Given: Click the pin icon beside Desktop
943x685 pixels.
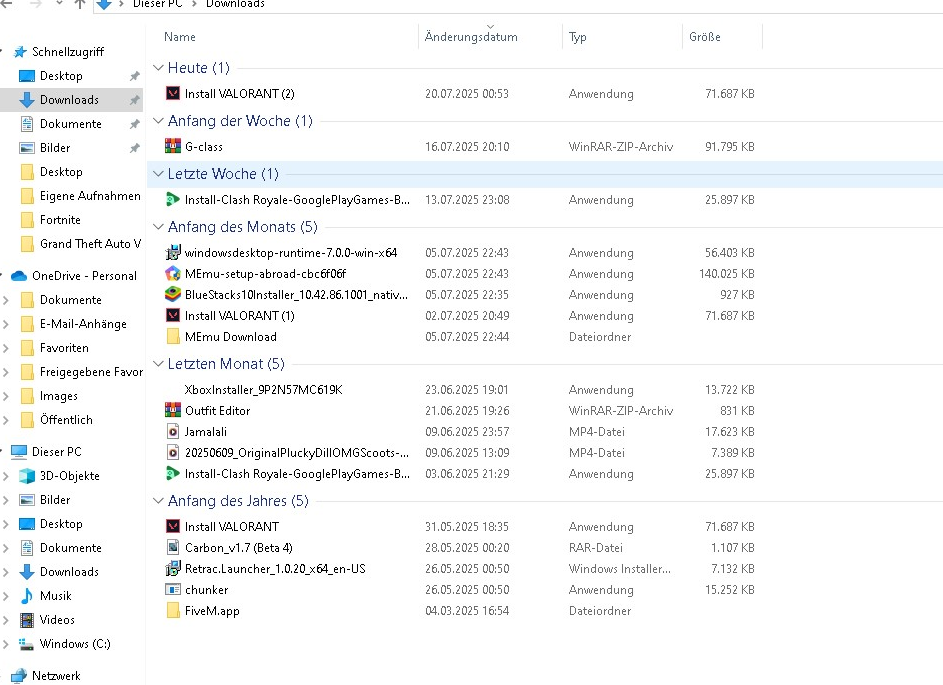Looking at the screenshot, I should tap(135, 76).
